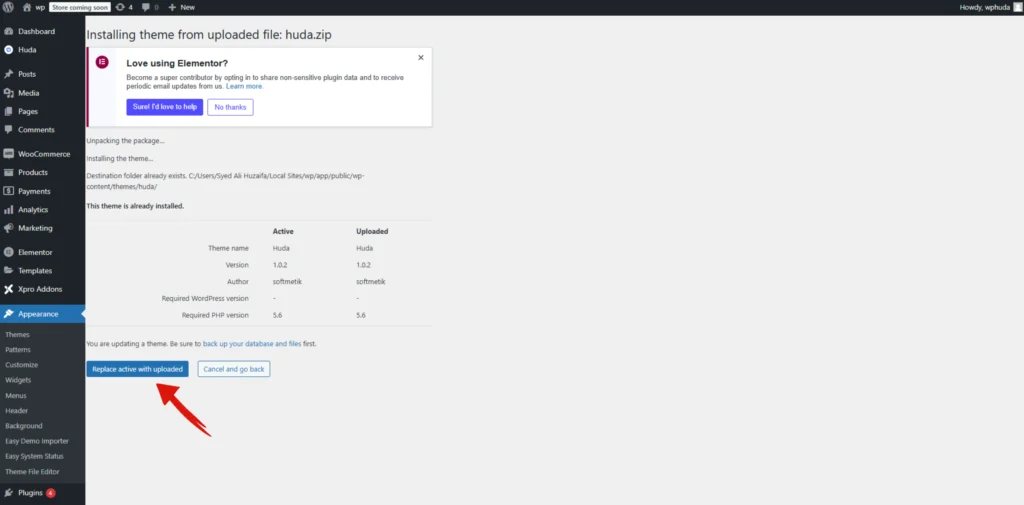Viewport: 1024px width, 505px height.
Task: Open Dashboard menu item
Action: [37, 31]
